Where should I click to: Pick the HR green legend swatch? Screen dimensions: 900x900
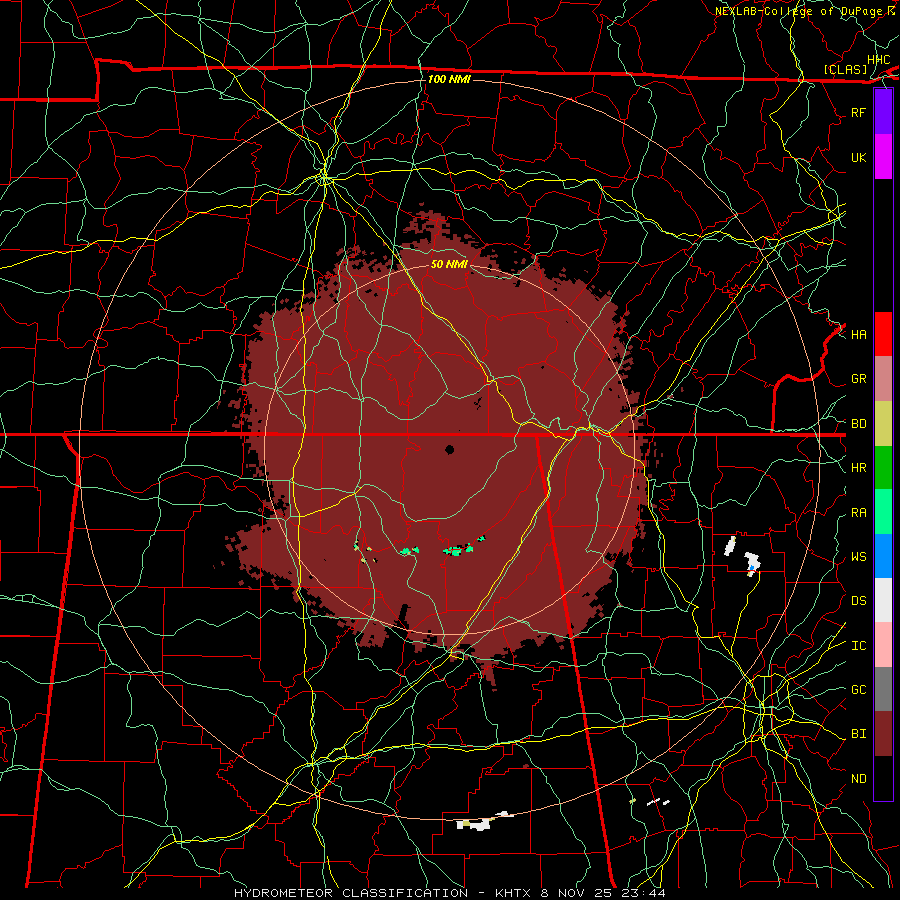point(883,468)
